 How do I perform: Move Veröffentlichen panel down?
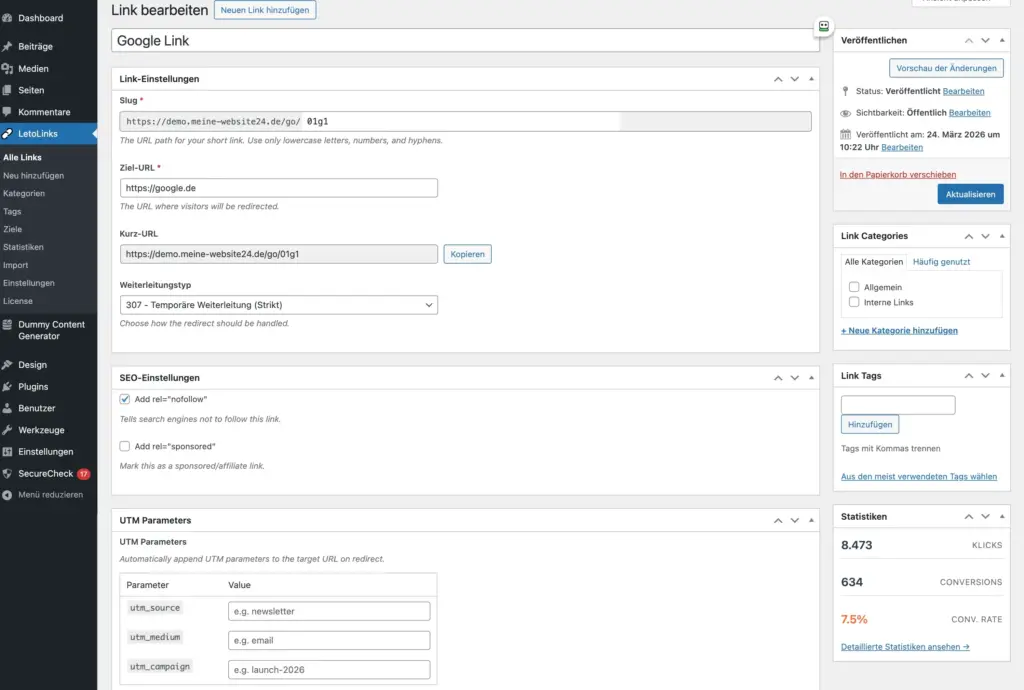click(x=985, y=40)
